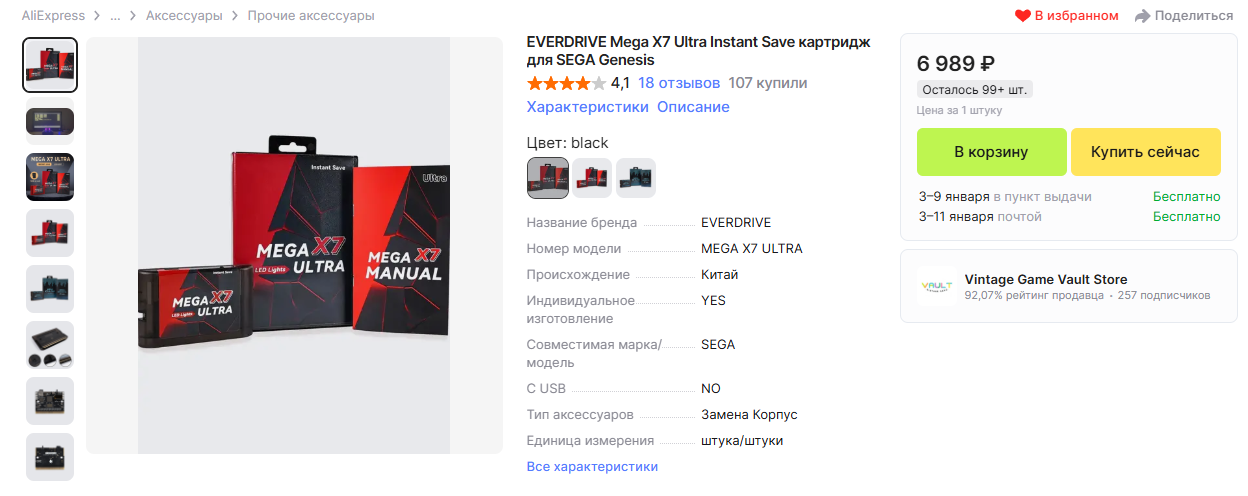1248x496 pixels.
Task: Click the heart favorites icon
Action: pyautogui.click(x=1022, y=16)
